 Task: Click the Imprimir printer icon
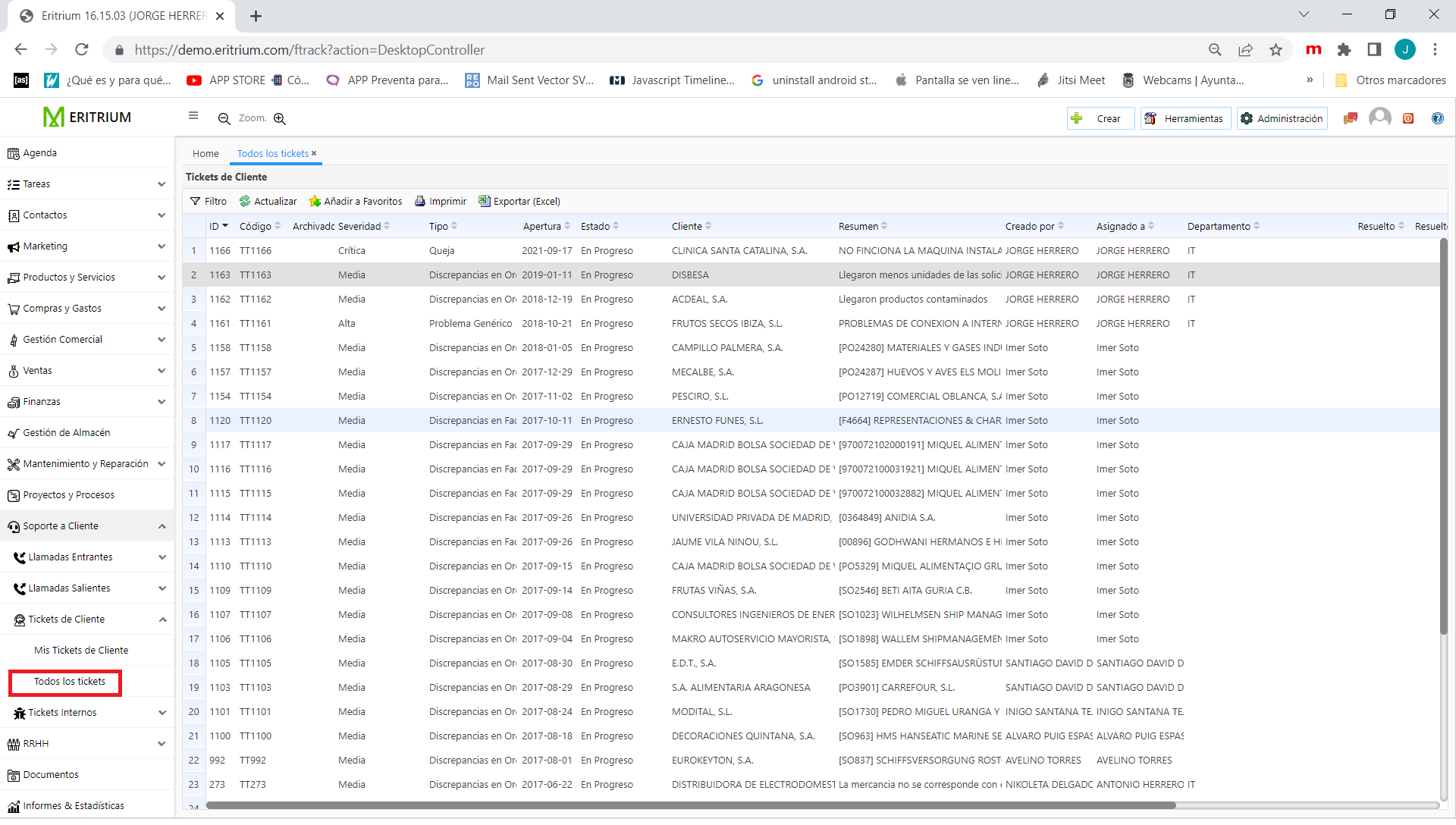(420, 202)
